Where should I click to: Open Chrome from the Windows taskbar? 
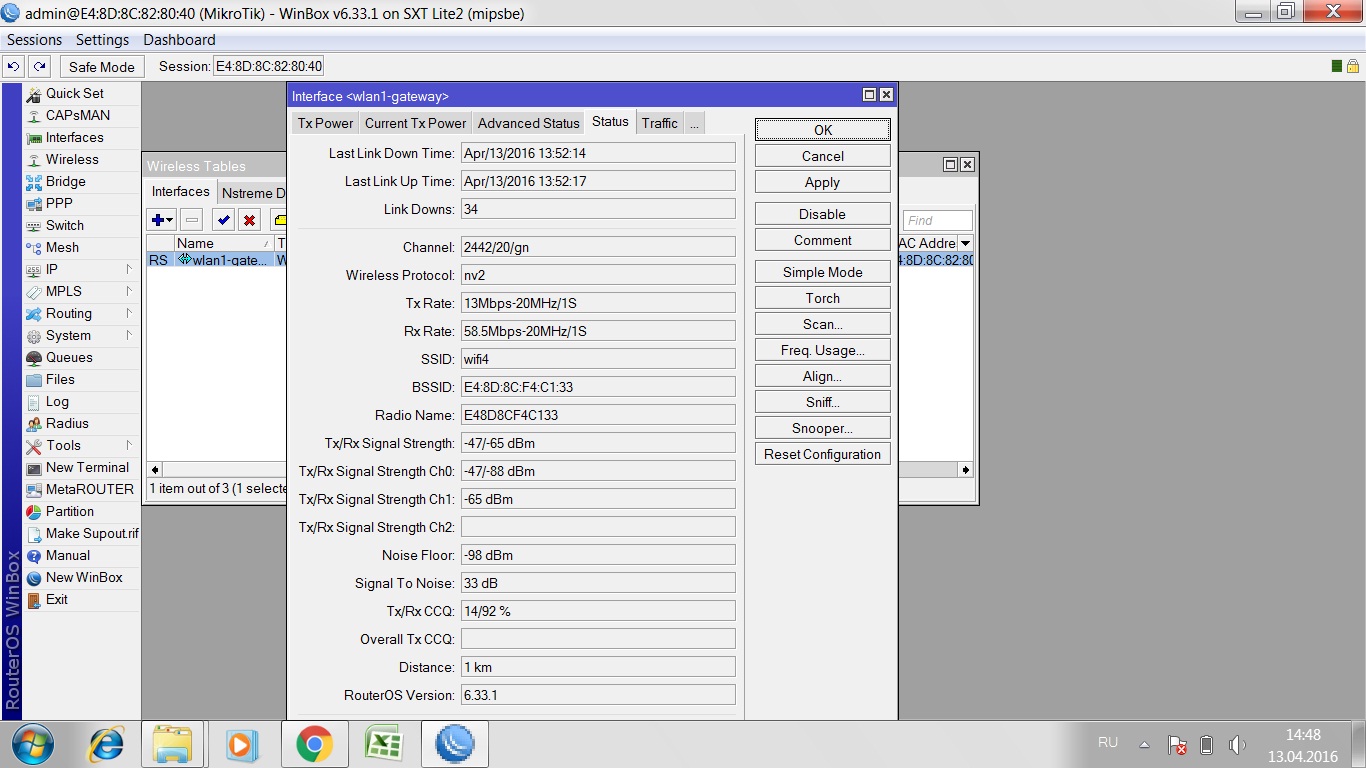click(314, 744)
